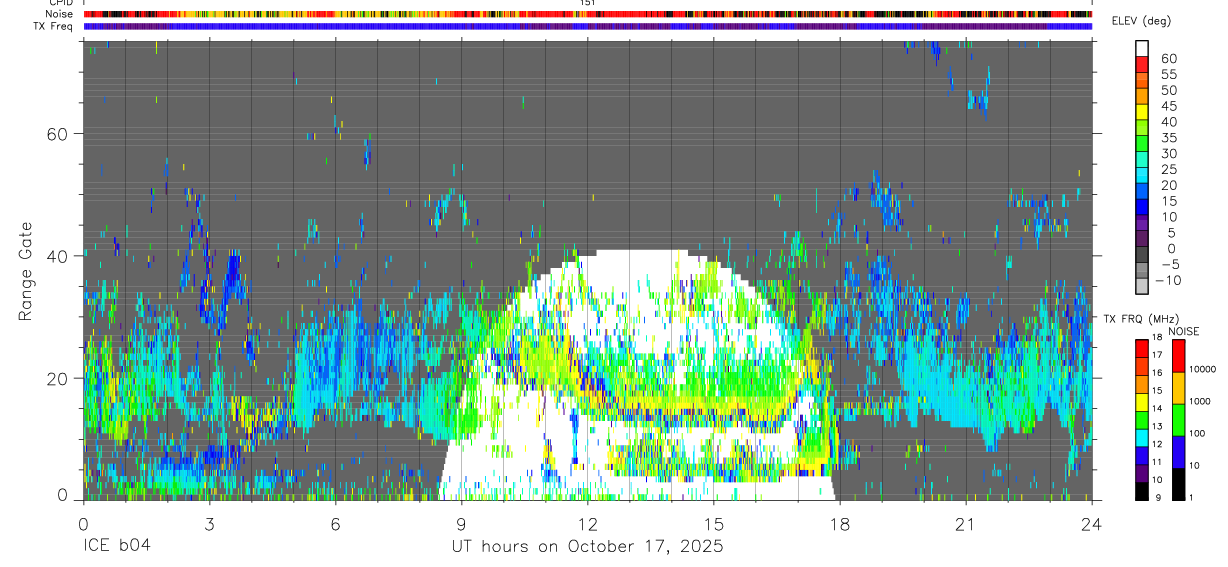Click the '40' tick label on the Range Gate axis
This screenshot has width=1228, height=567.
[57, 256]
